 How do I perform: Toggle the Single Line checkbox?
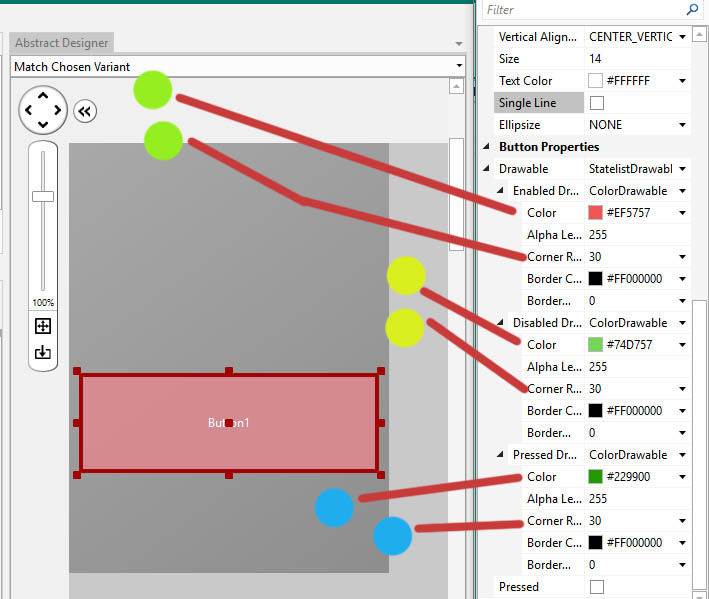[597, 103]
